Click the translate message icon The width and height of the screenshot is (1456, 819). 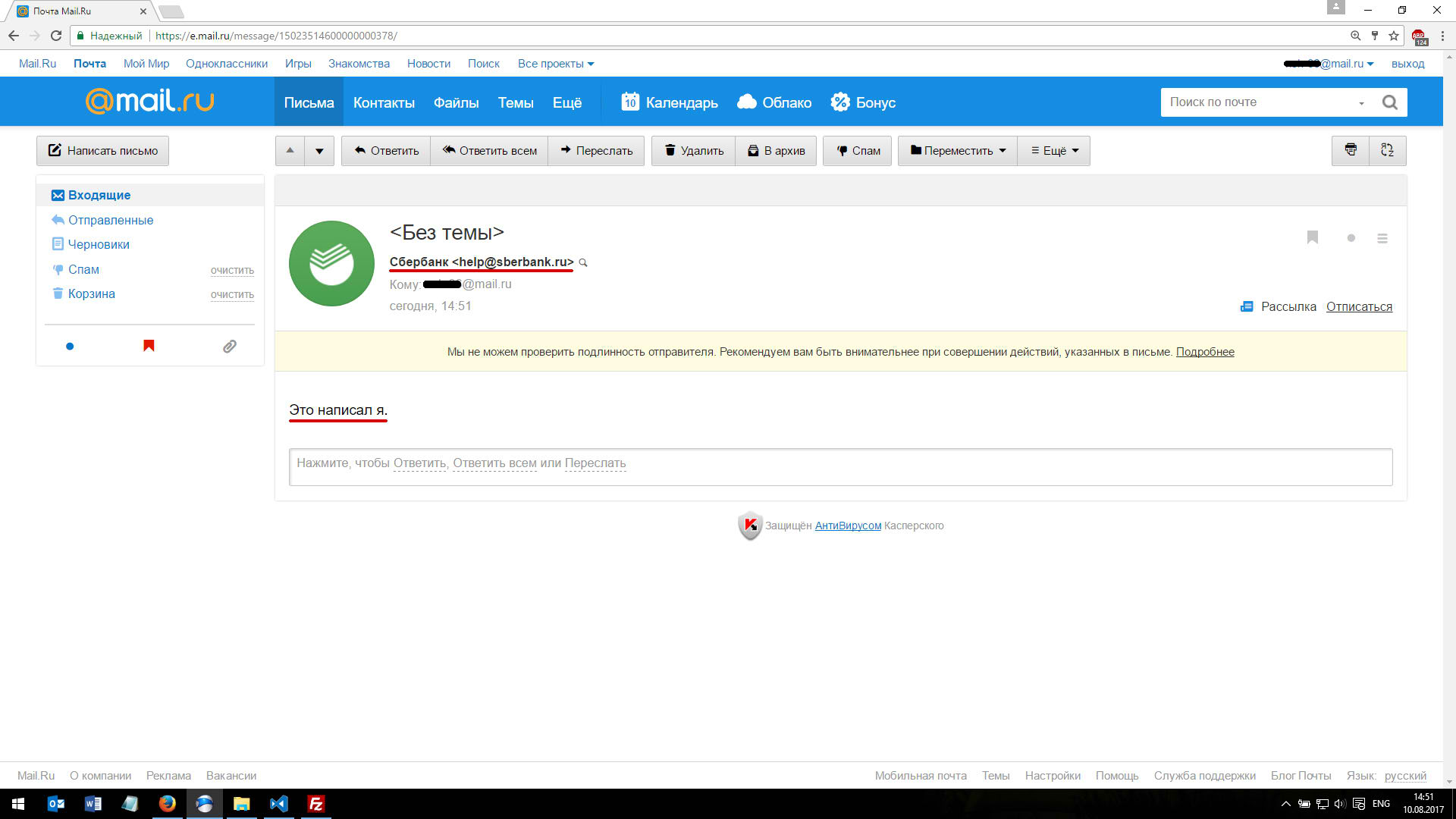(x=1387, y=150)
